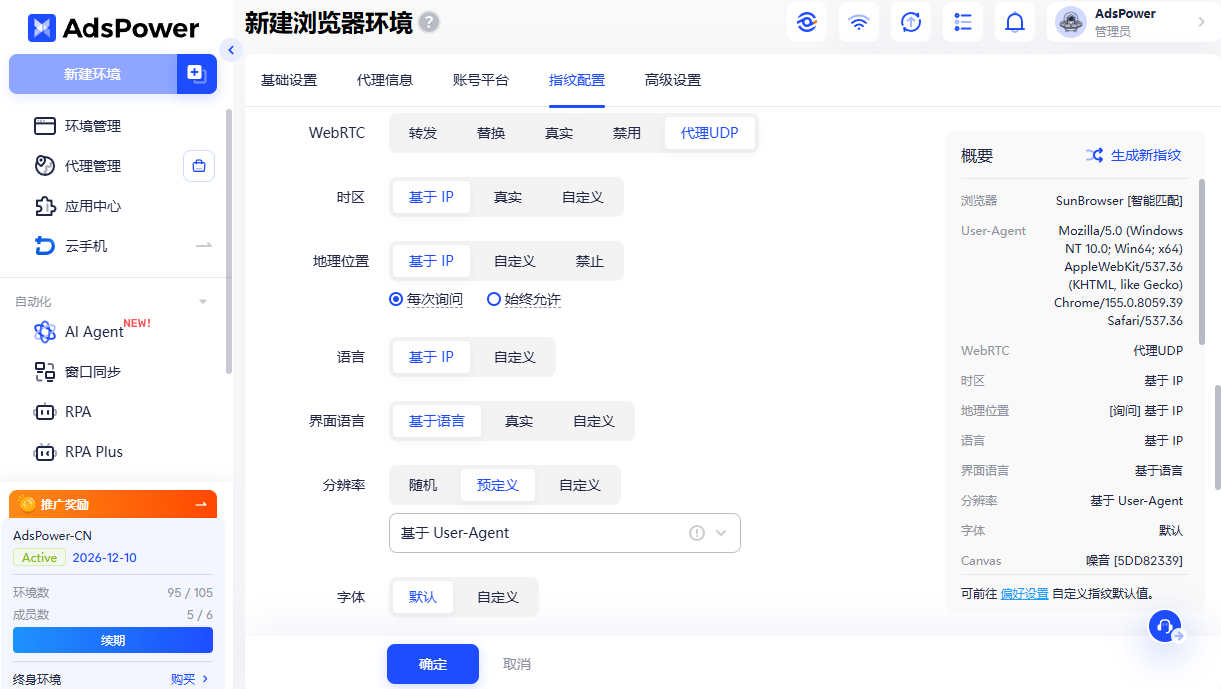Set 字体 to 自定义

[x=498, y=597]
